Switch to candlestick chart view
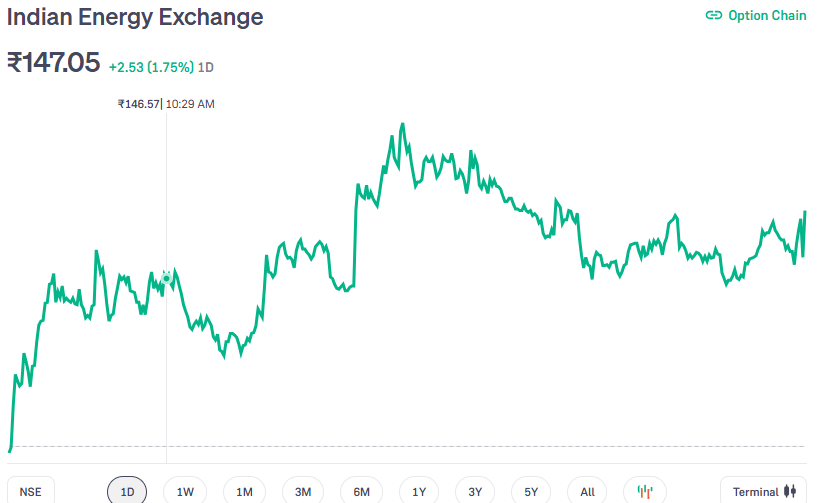Viewport: 818px width, 503px height. pos(645,491)
